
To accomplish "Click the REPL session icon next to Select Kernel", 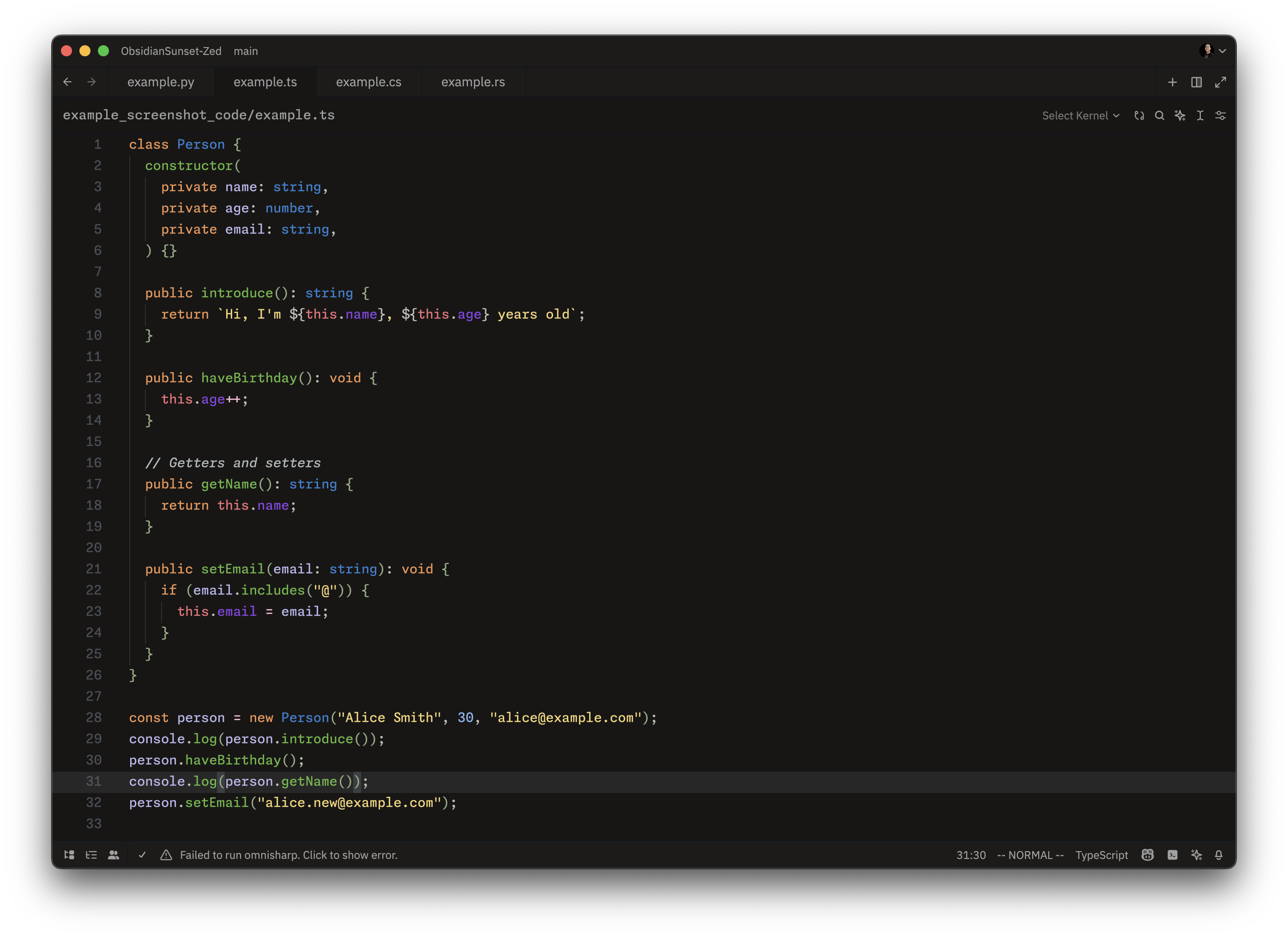I will pyautogui.click(x=1138, y=115).
